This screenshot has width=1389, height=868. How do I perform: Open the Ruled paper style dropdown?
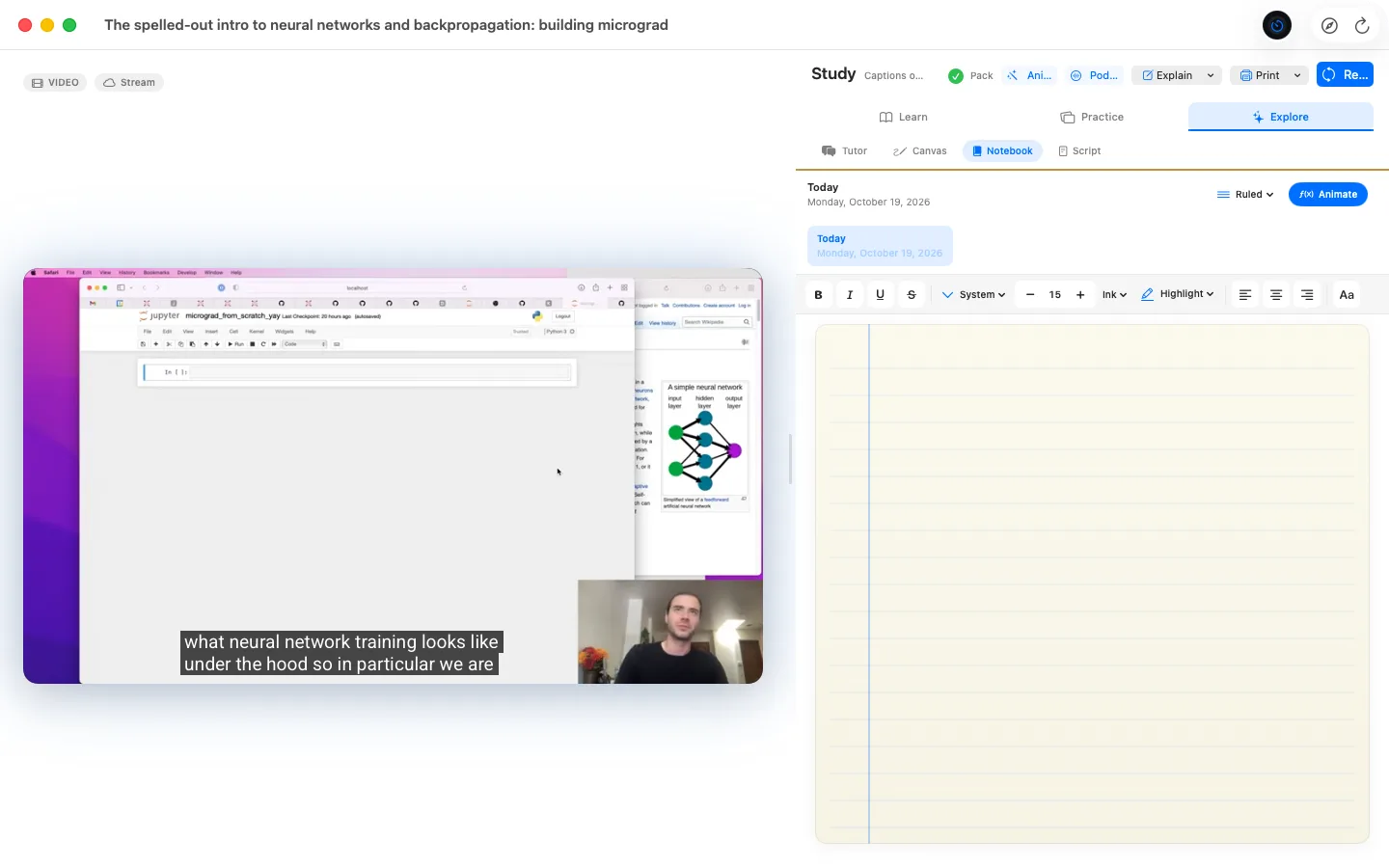pos(1245,195)
